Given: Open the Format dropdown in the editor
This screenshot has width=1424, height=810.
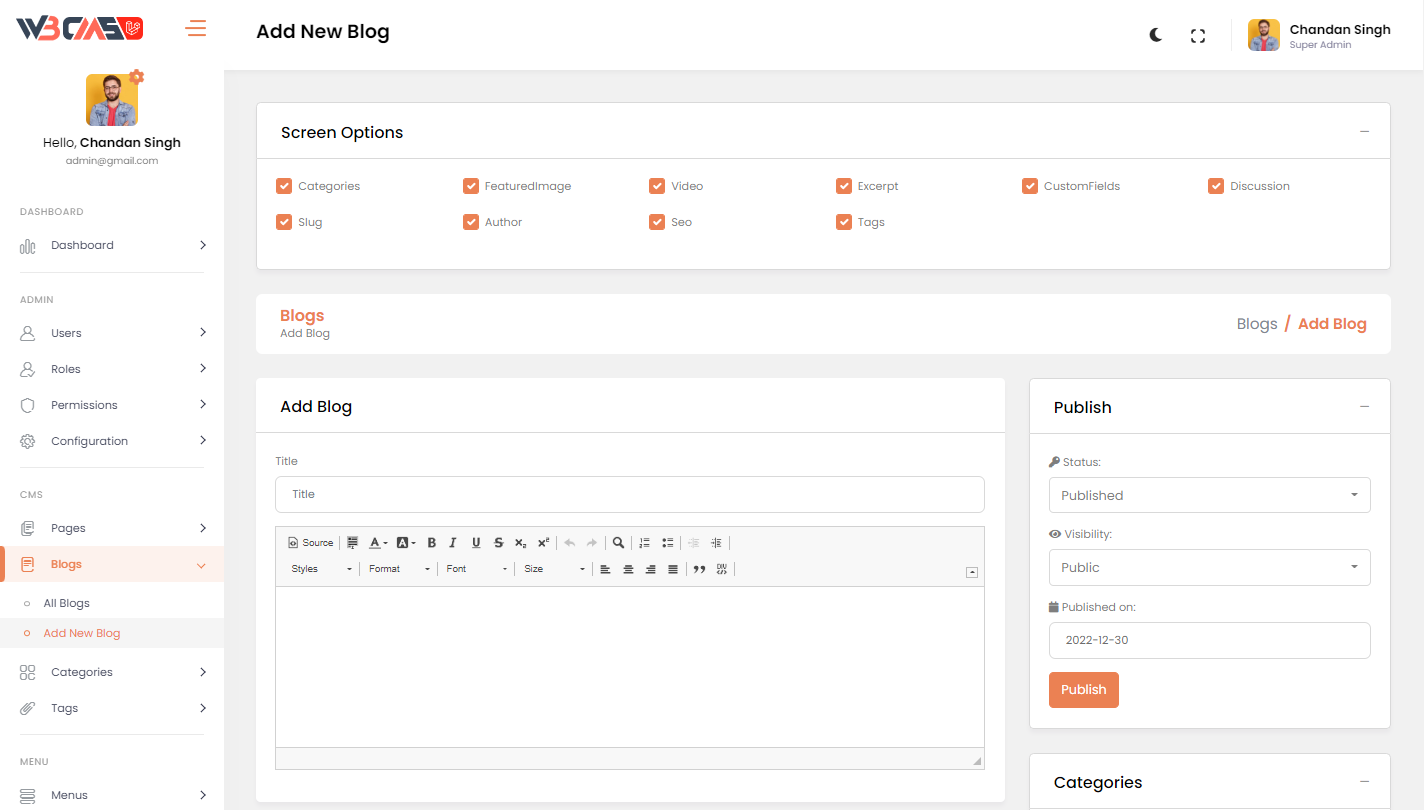Looking at the screenshot, I should (399, 569).
